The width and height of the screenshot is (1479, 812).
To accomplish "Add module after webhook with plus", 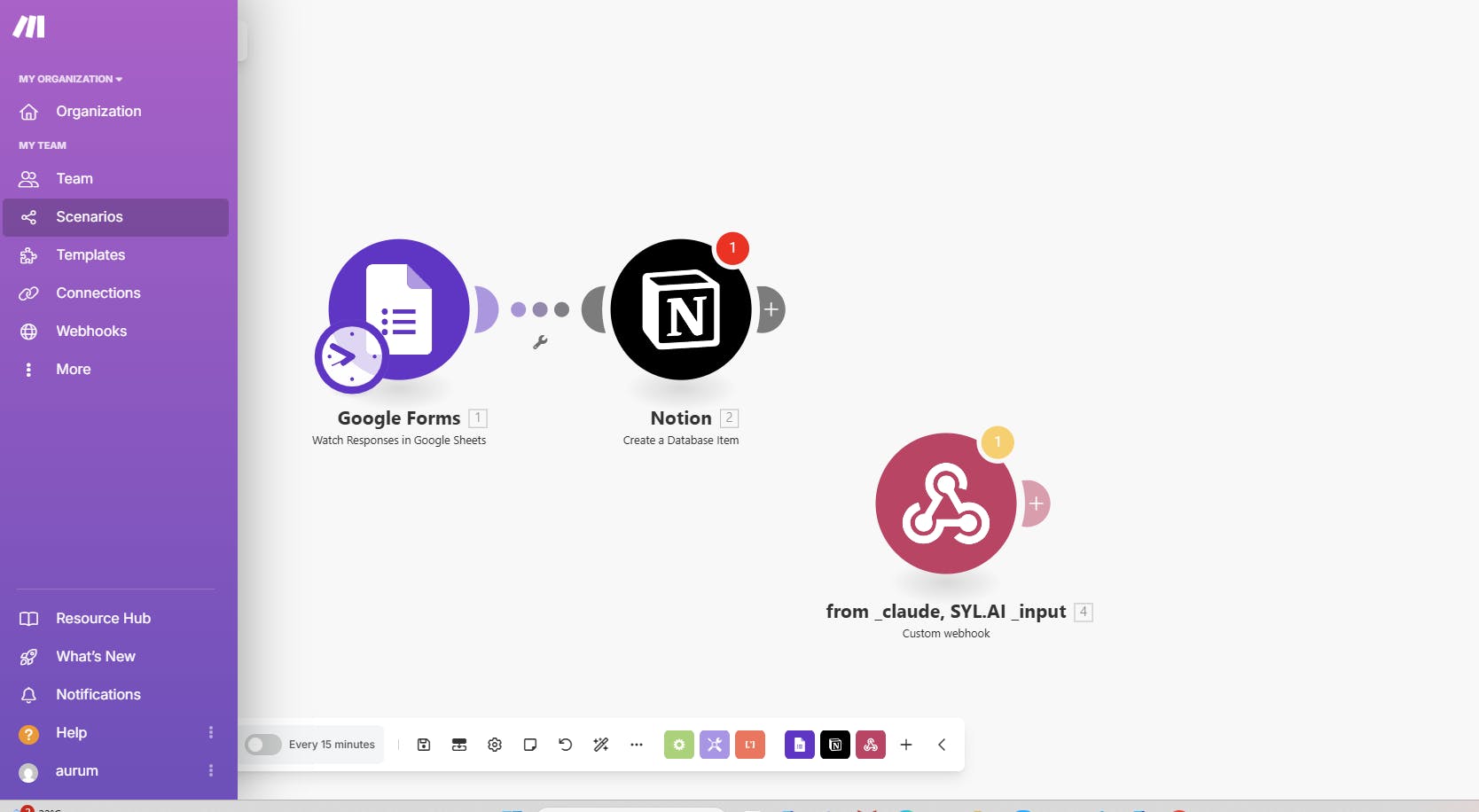I will (1036, 504).
